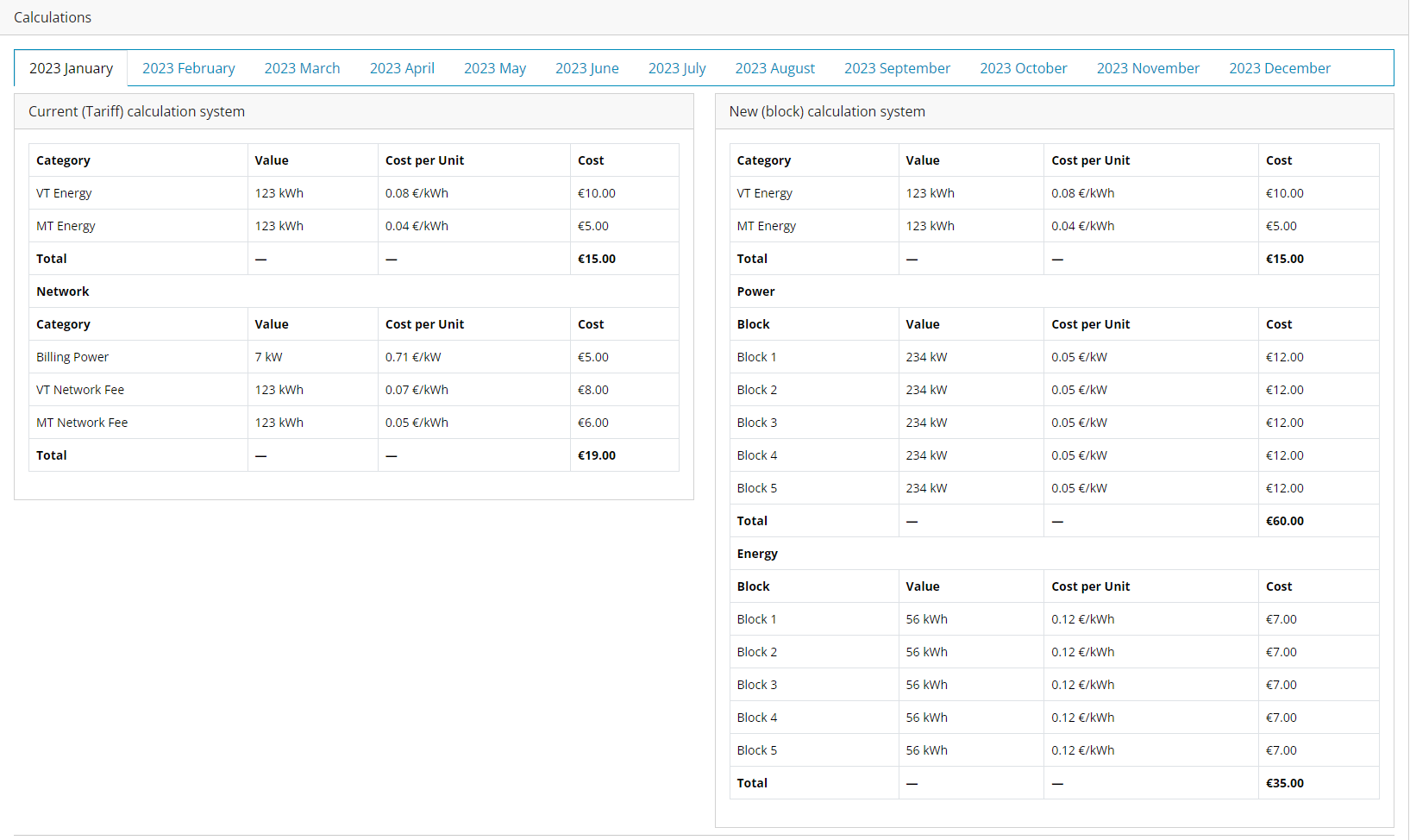Click the New (block) calculation system header

(827, 111)
